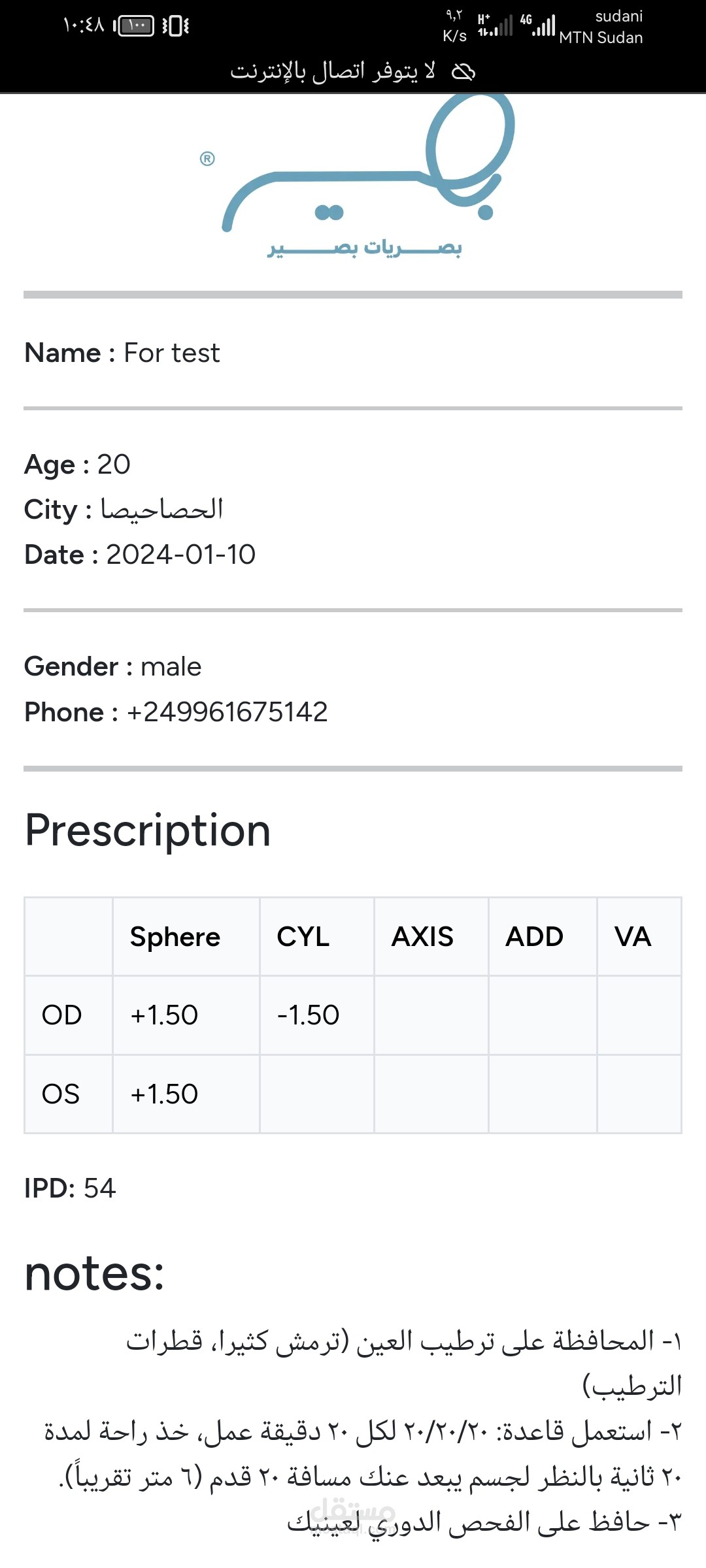Tap the crossed-out cloud offline icon
706x1568 pixels.
pos(463,72)
